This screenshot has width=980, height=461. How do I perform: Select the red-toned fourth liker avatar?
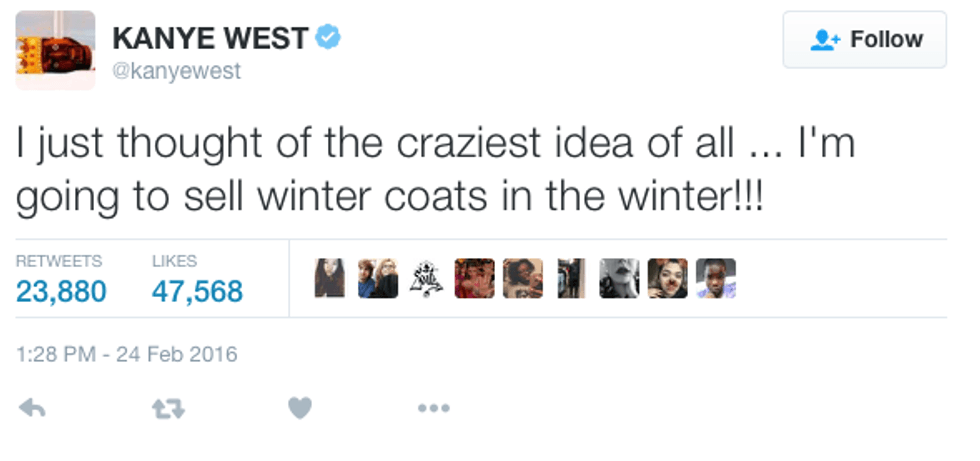[x=474, y=278]
